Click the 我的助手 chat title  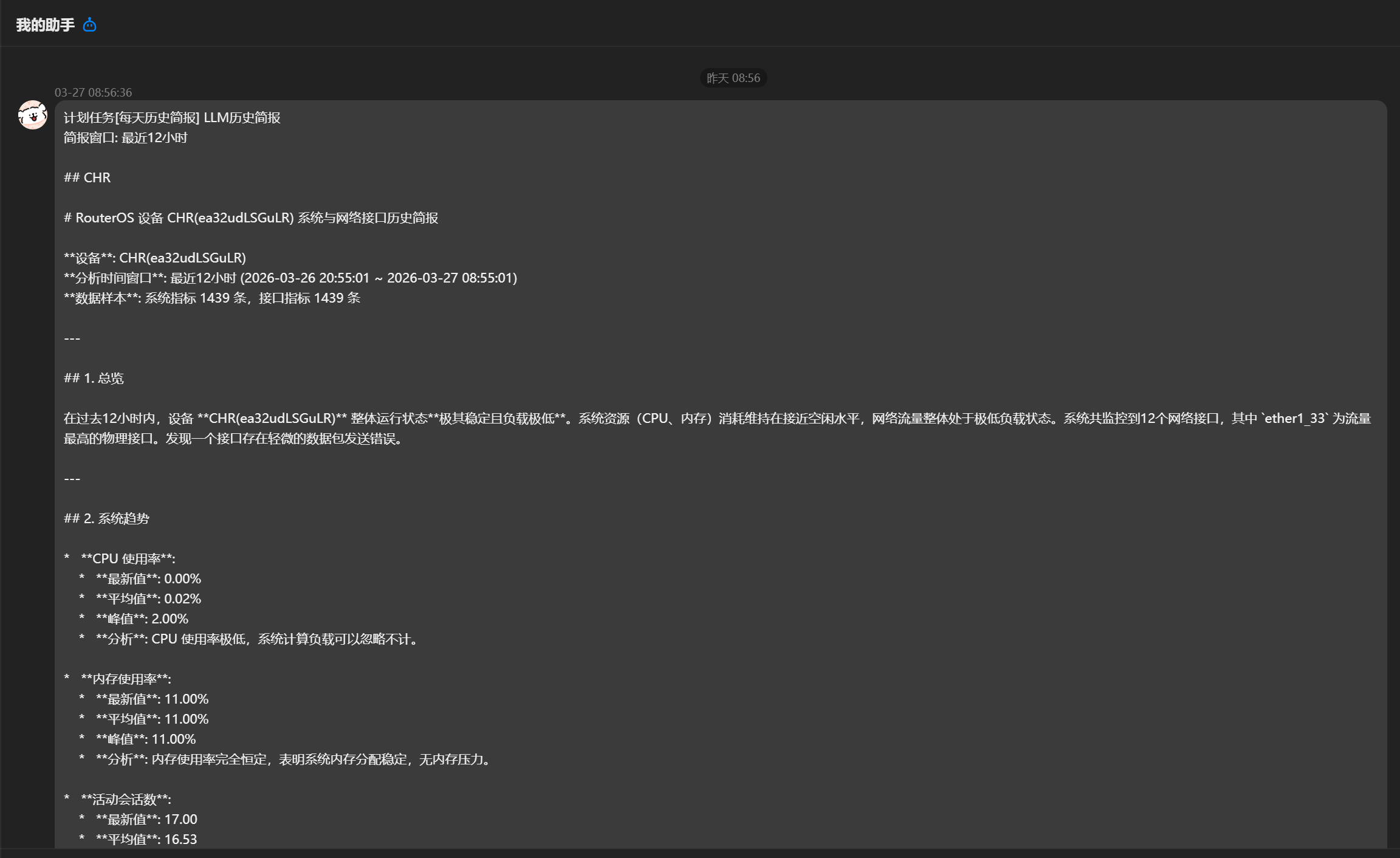[x=45, y=25]
